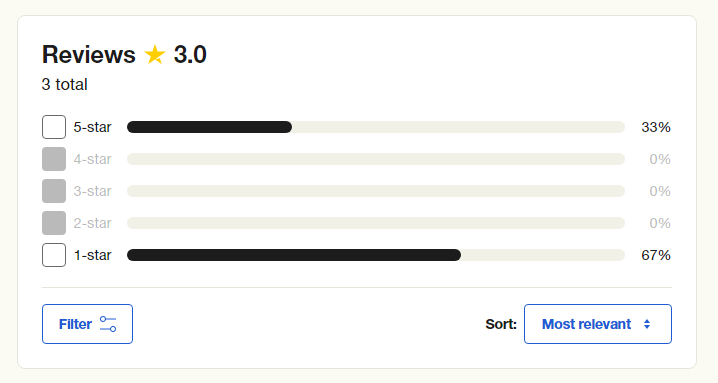Click the disabled 4-star checkbox
The image size is (718, 383).
point(54,159)
